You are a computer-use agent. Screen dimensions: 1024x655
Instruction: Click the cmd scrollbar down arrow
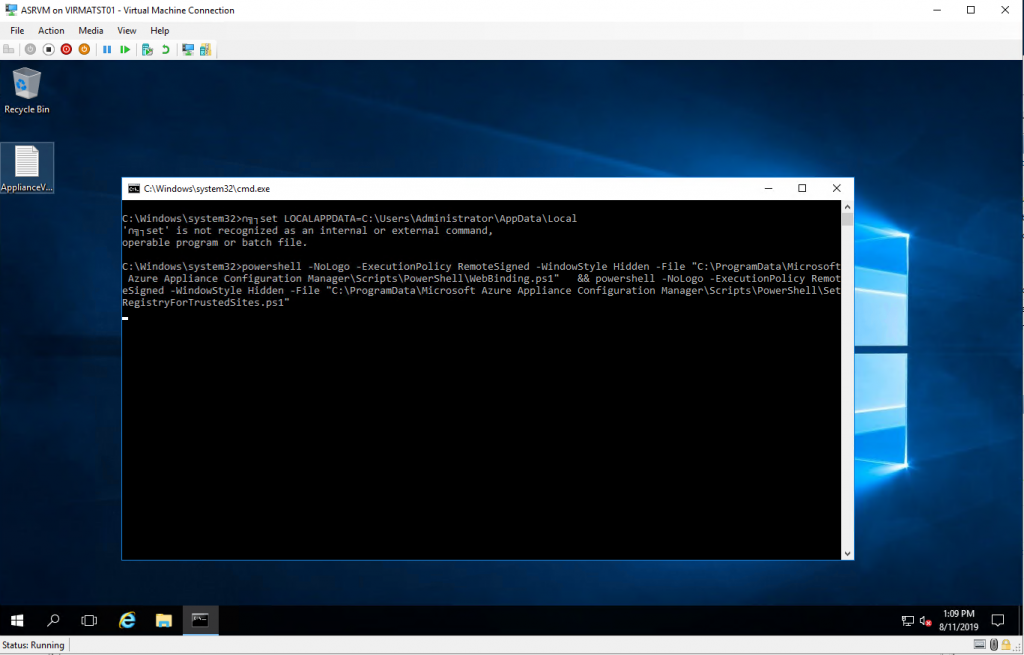tap(847, 554)
